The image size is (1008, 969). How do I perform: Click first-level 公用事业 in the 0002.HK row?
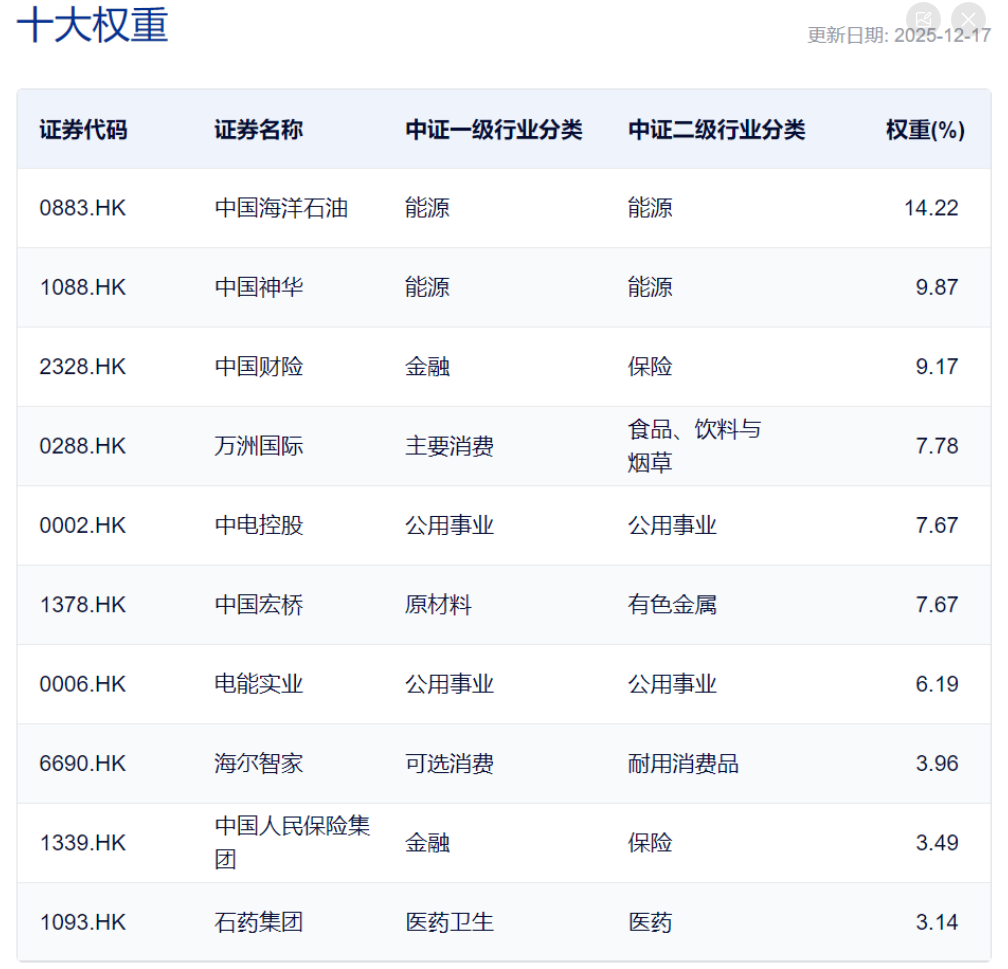coord(449,525)
